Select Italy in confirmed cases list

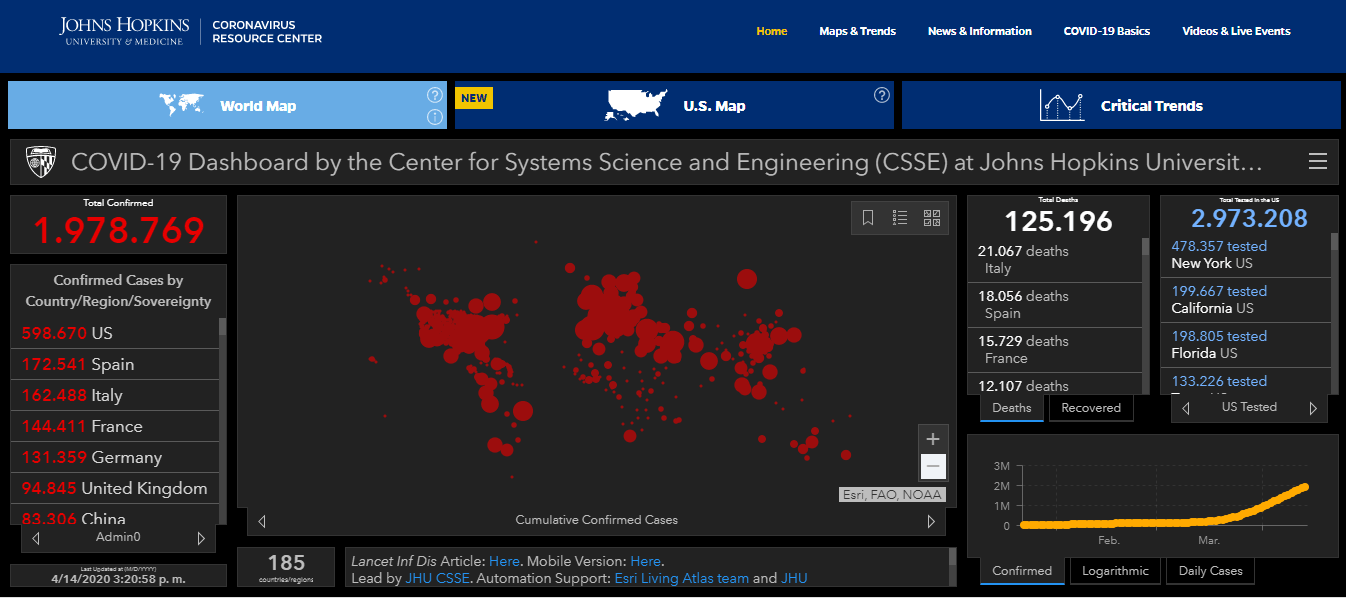[115, 395]
